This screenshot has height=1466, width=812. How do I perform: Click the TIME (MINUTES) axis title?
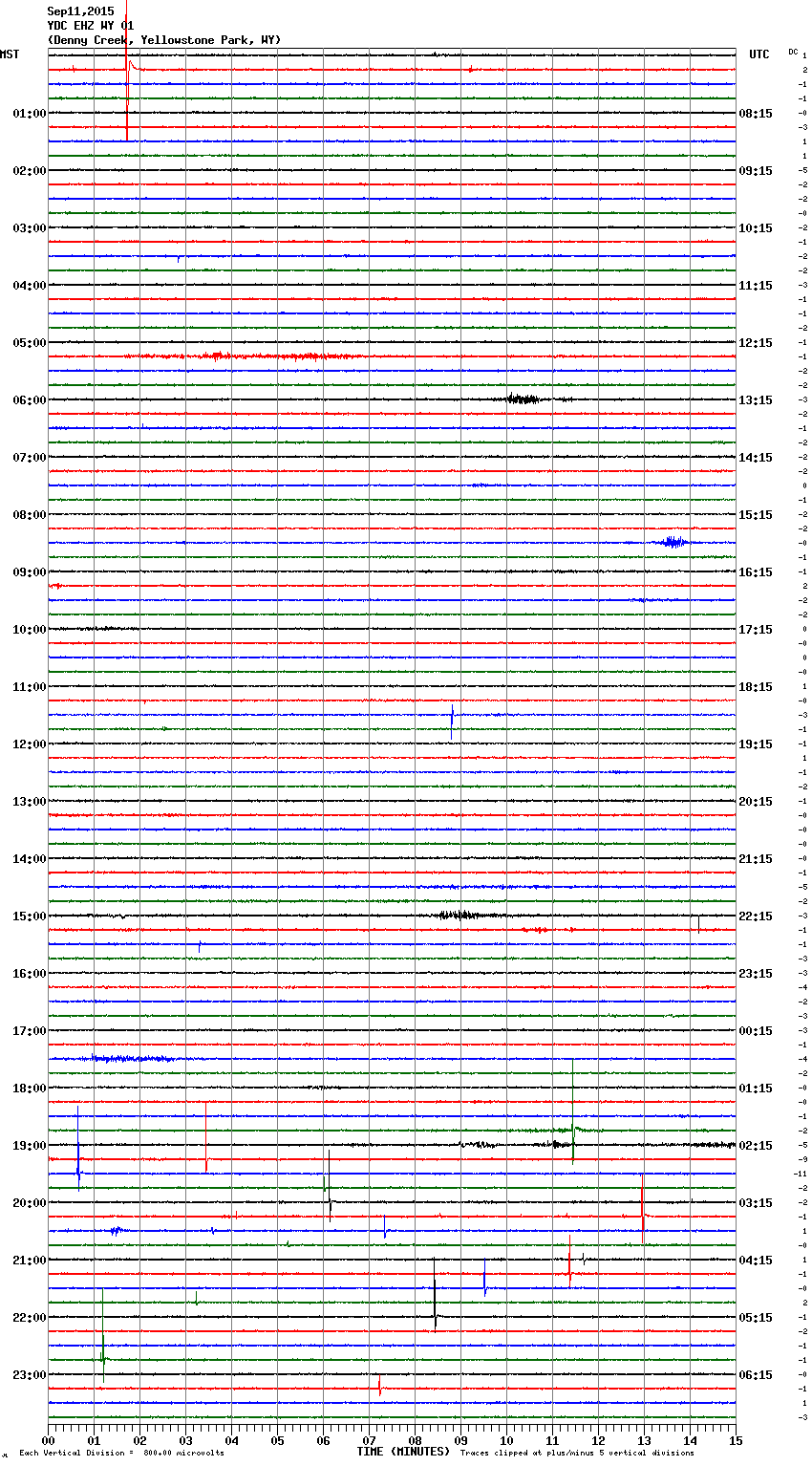(x=403, y=1452)
